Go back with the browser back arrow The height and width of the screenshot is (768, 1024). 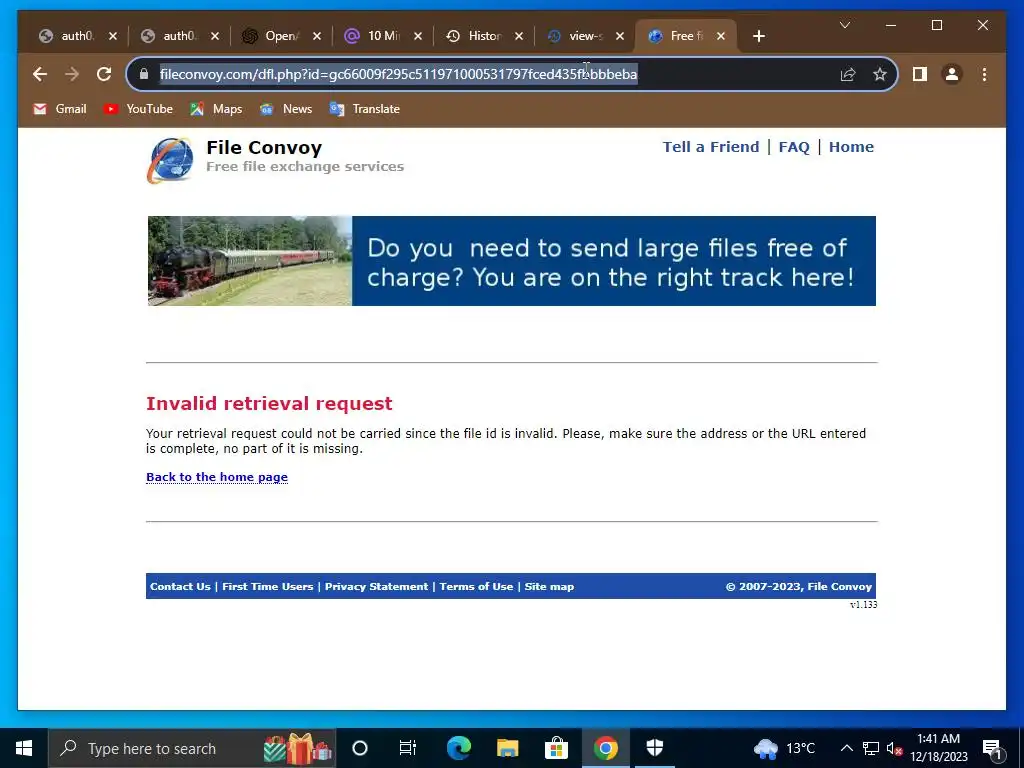[40, 74]
